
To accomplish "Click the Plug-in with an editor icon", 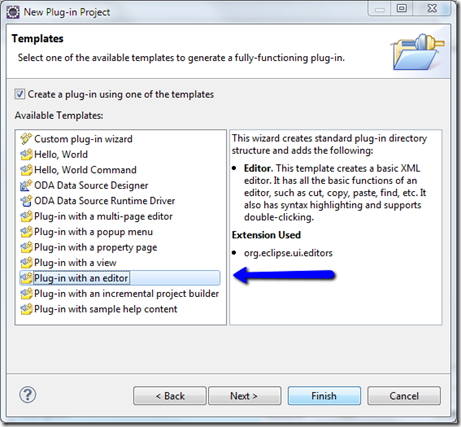I will pos(26,278).
